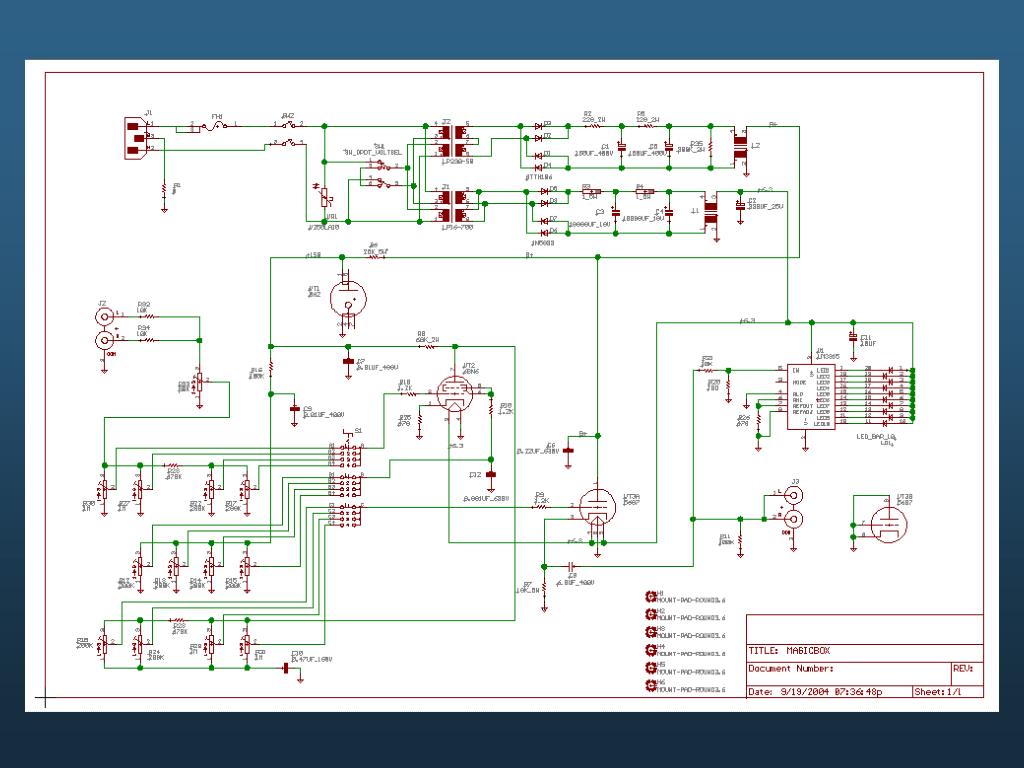Click the VT2 6BN6 tube symbol
Screen dimensions: 1024x768
(x=455, y=393)
